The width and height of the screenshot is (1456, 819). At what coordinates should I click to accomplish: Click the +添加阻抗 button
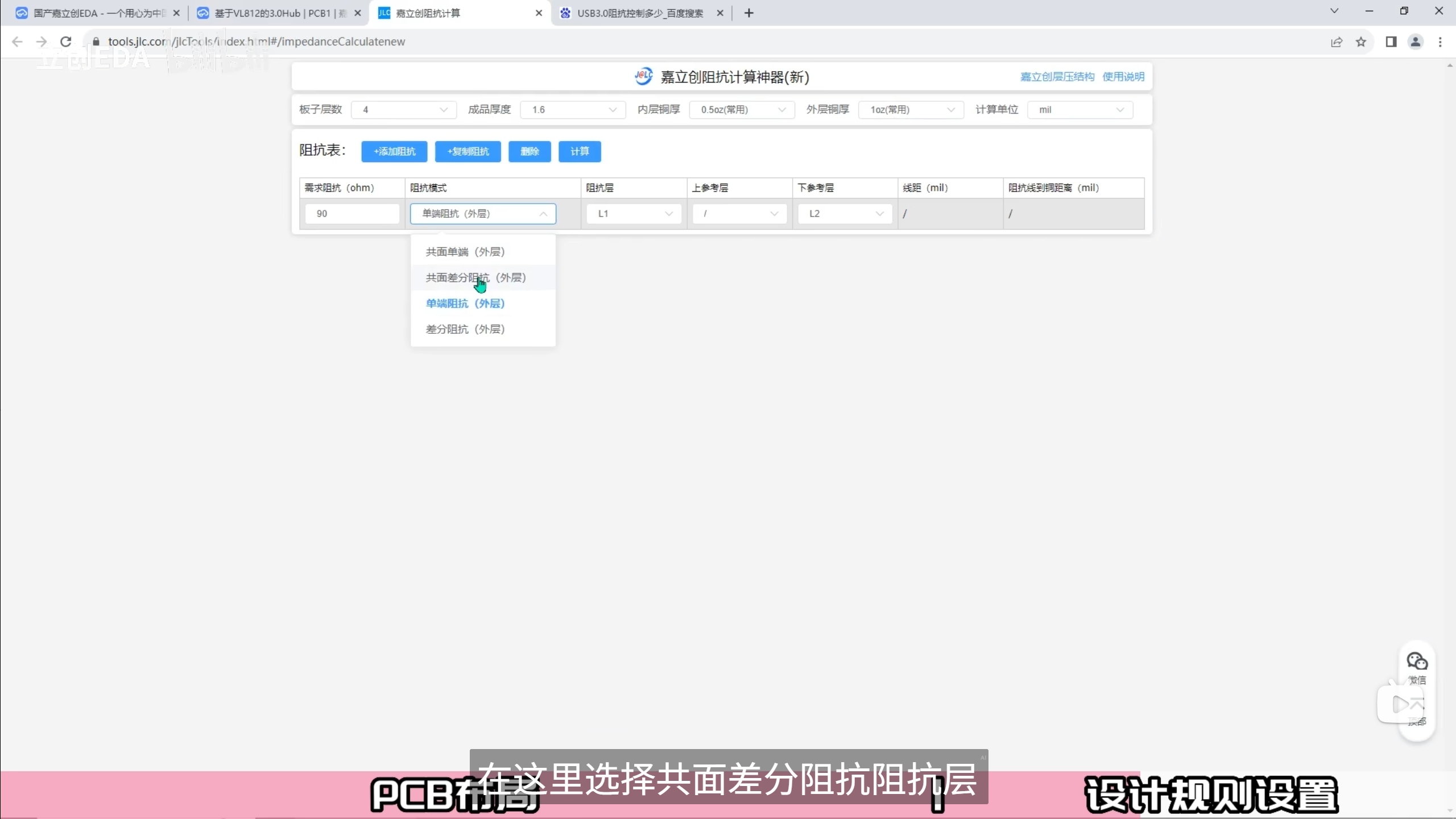(394, 151)
